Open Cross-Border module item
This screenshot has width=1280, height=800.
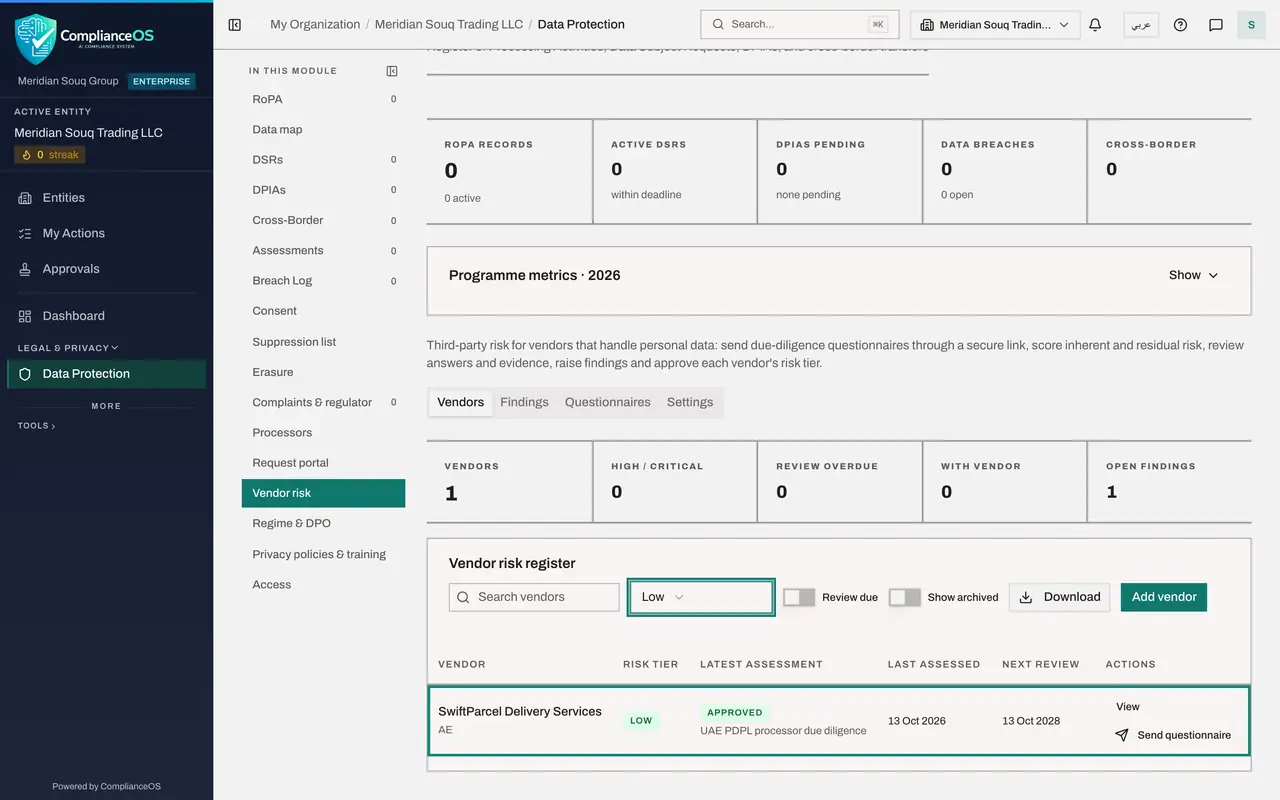[323, 220]
